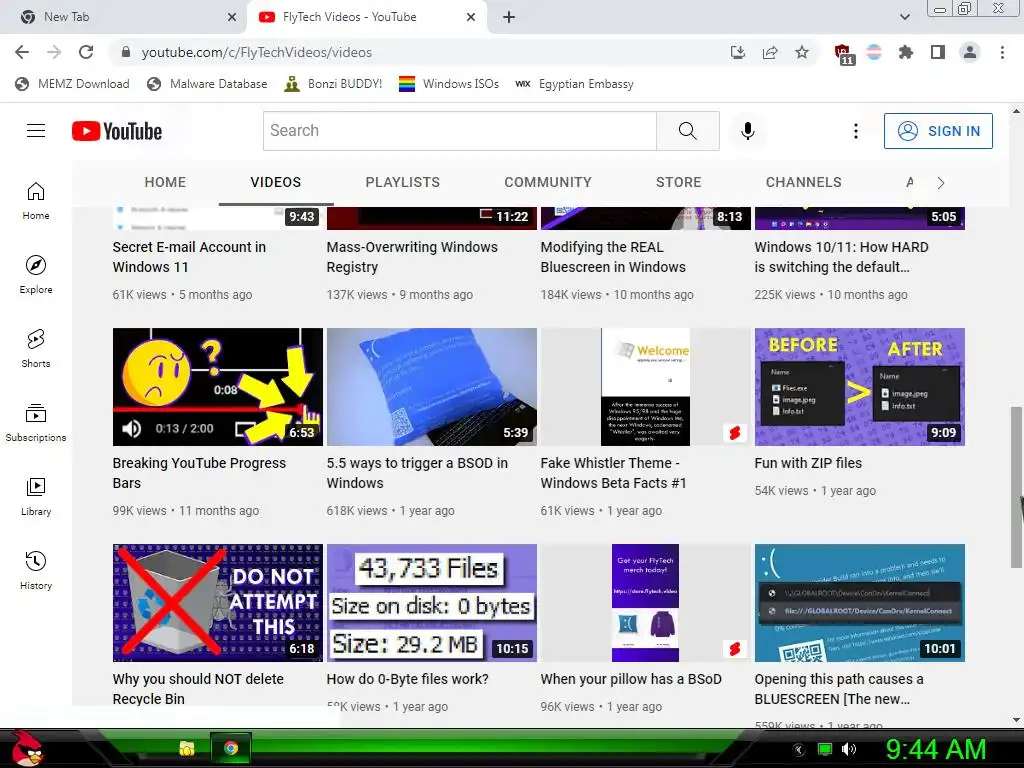The height and width of the screenshot is (768, 1024).
Task: Open the Extensions puzzle icon
Action: [906, 52]
